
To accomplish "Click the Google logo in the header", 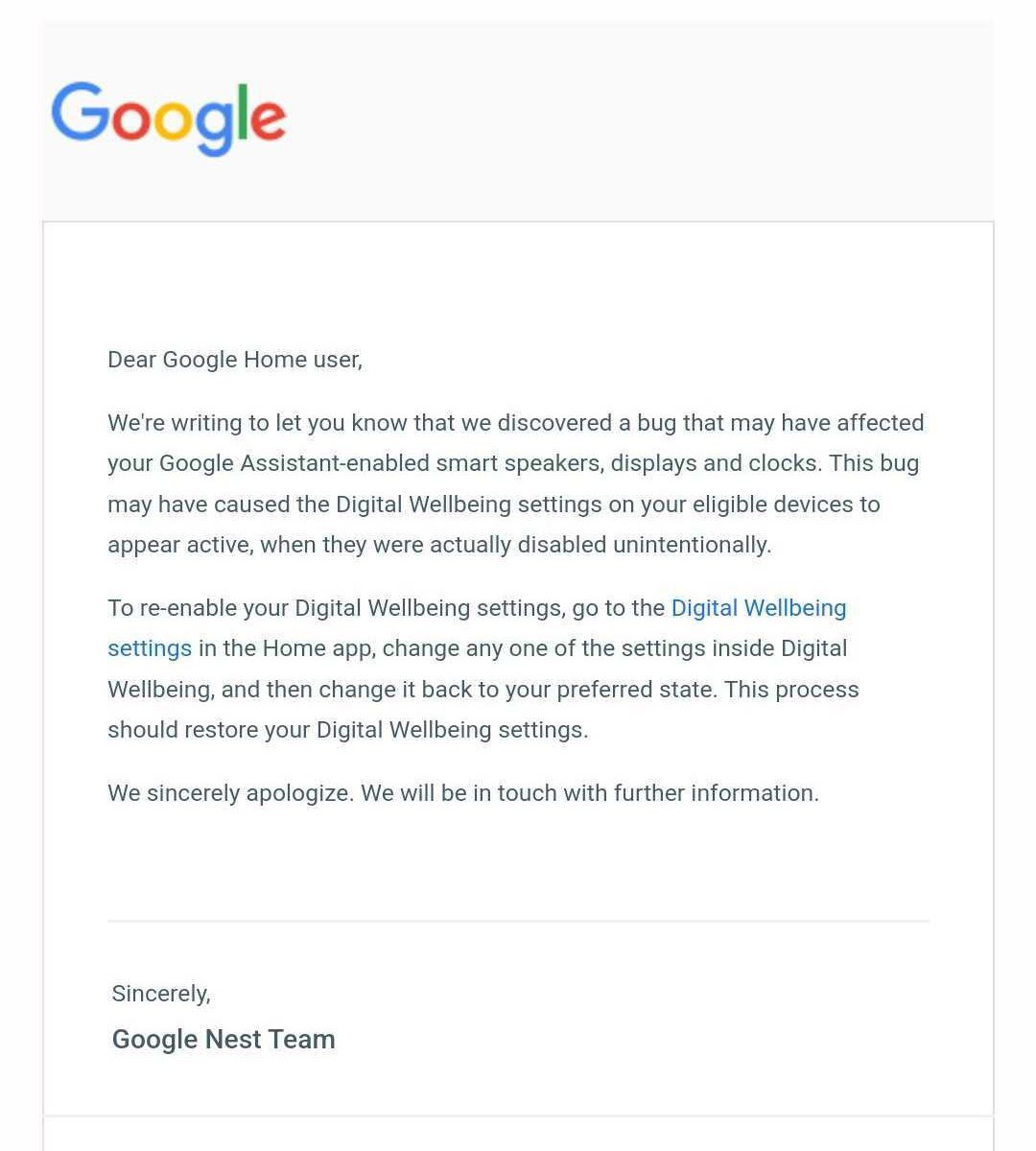I will pos(169,118).
